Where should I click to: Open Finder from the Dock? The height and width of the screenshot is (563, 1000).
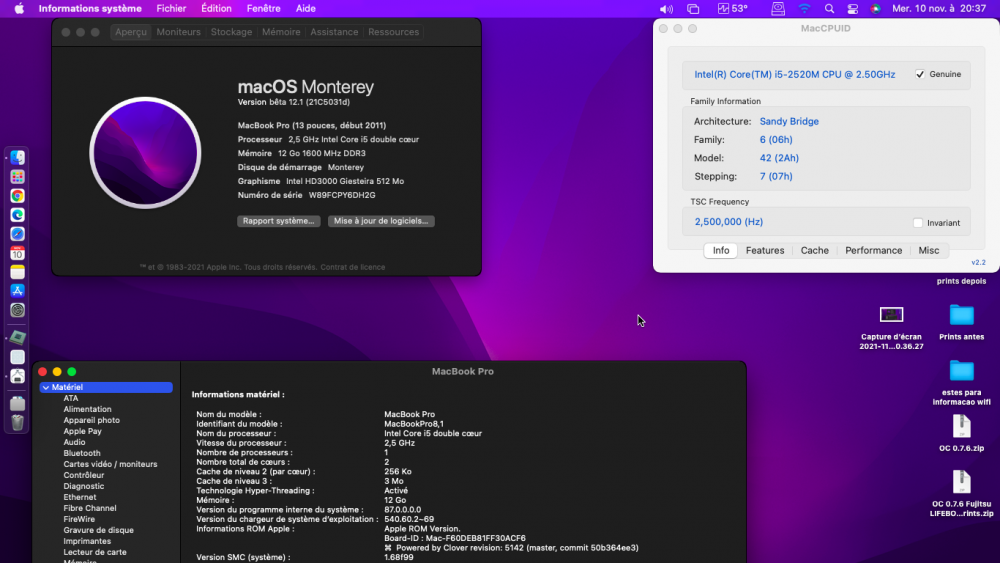pos(17,157)
